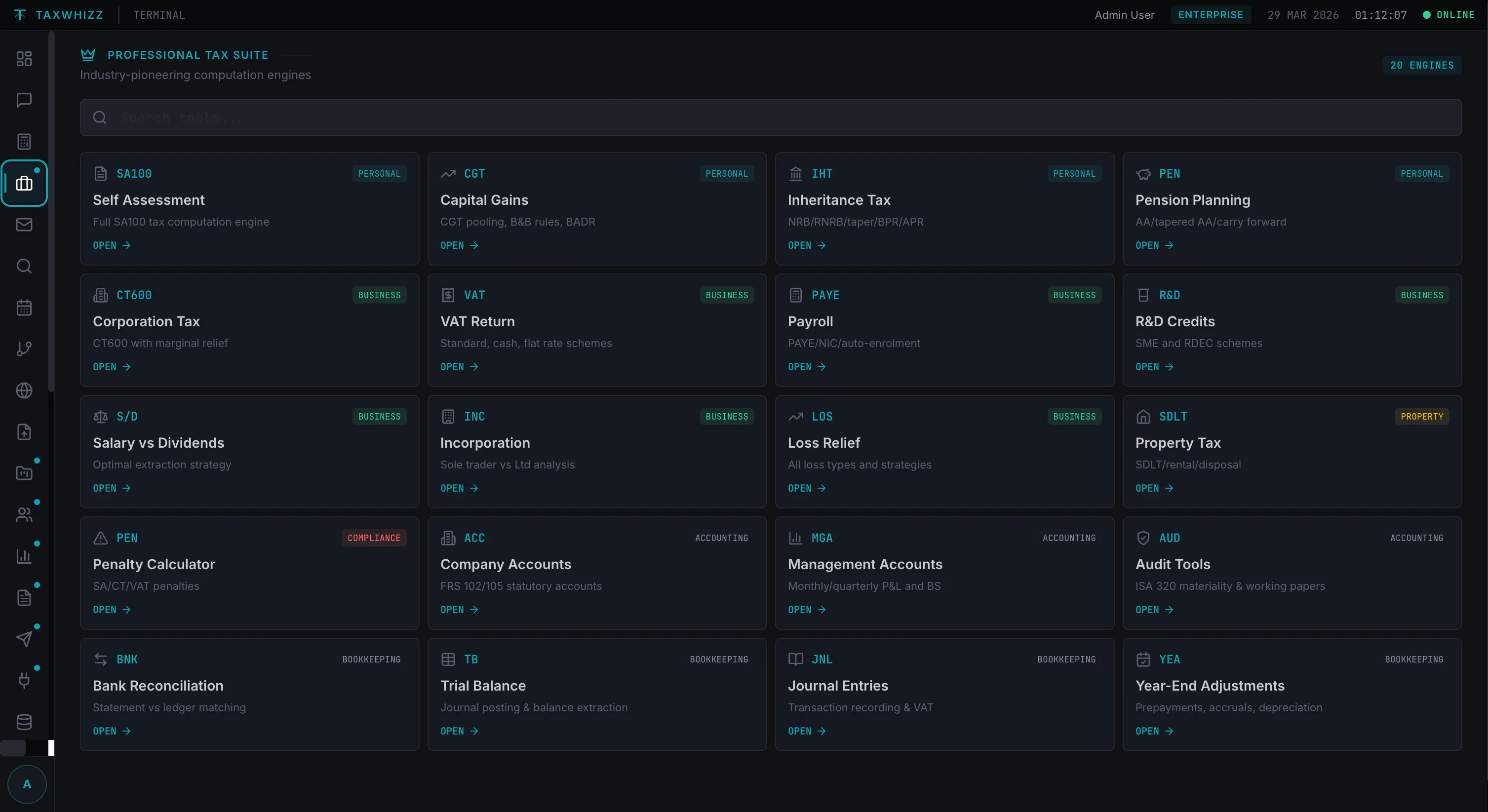The height and width of the screenshot is (812, 1488).
Task: Click OPEN on the Capital Gains card
Action: click(459, 245)
